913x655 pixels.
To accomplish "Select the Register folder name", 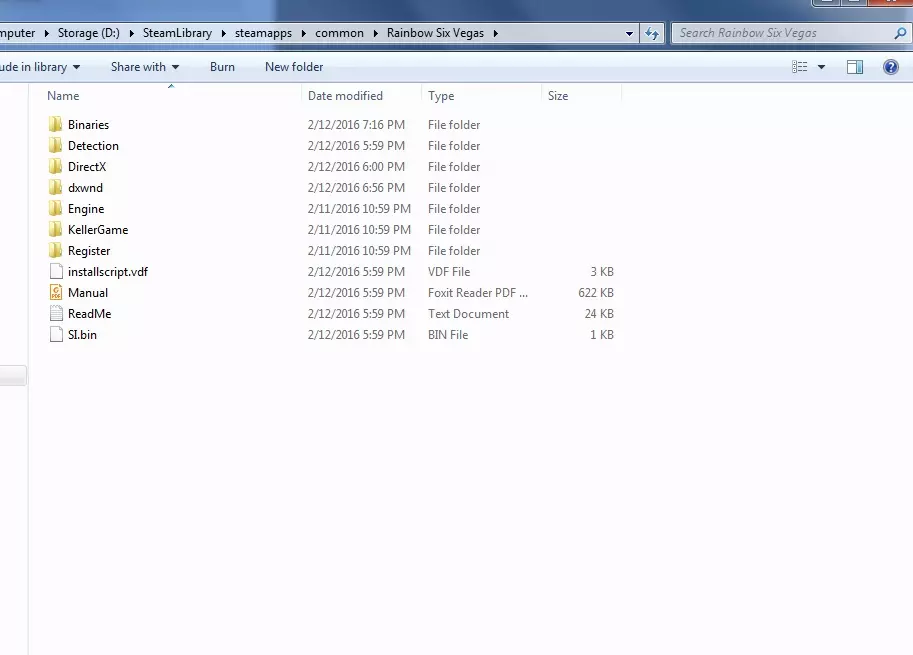I will point(89,250).
